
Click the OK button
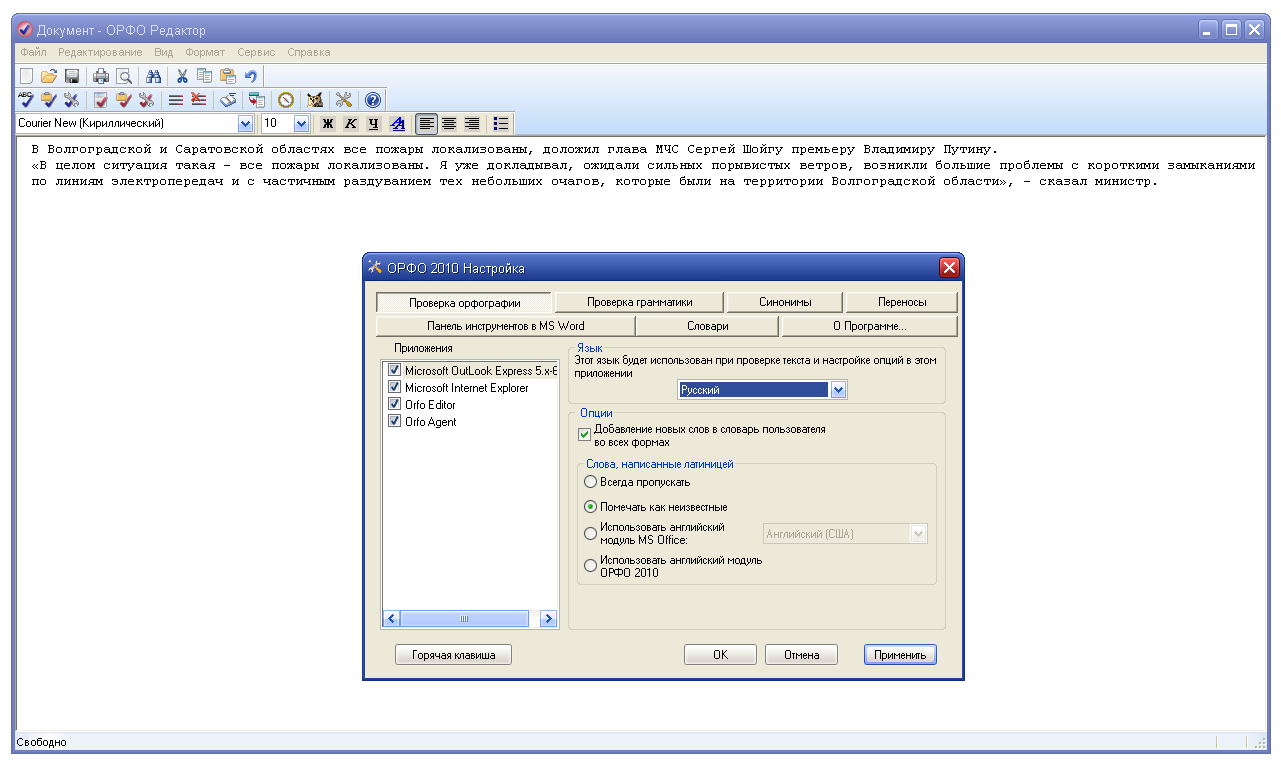tap(720, 655)
